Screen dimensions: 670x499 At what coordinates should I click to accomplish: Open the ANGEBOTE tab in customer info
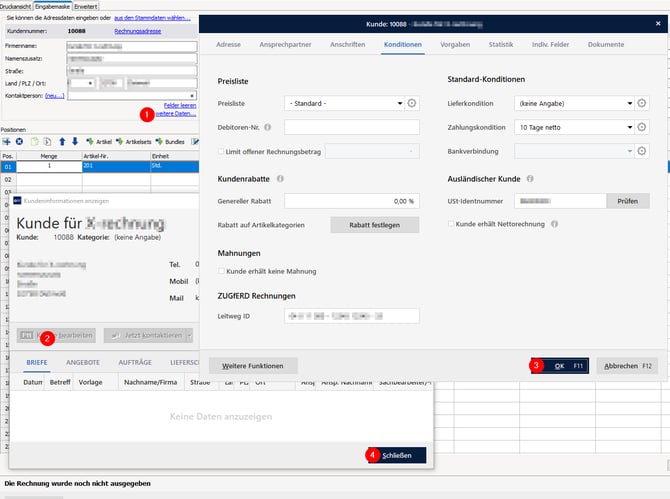(x=83, y=362)
